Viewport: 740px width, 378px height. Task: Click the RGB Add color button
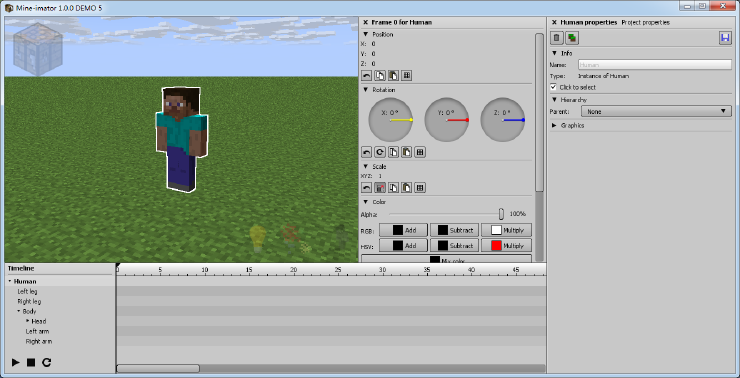pos(404,230)
